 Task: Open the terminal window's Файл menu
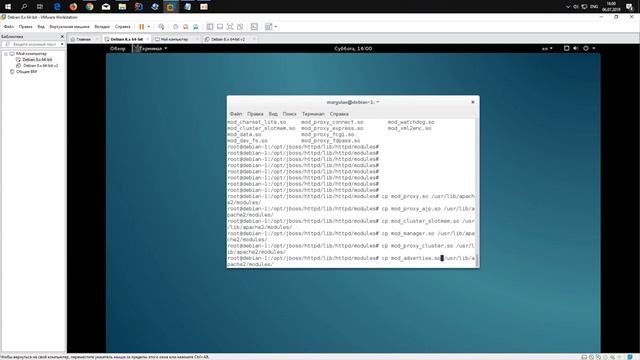[x=236, y=114]
